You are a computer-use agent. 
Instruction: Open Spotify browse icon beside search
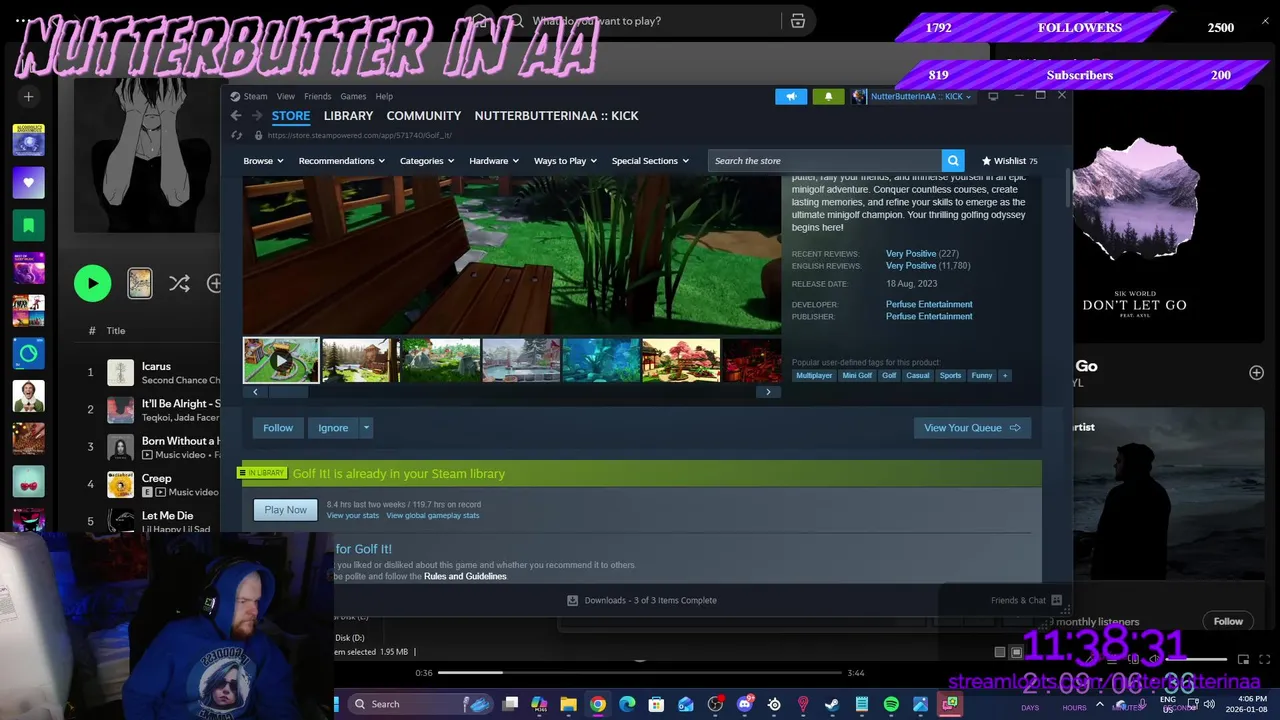pyautogui.click(x=798, y=21)
